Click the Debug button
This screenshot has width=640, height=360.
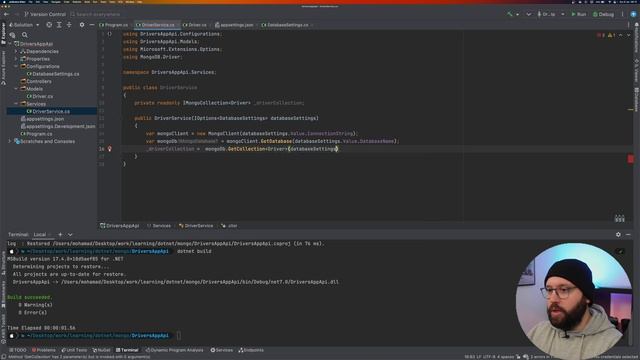click(603, 14)
